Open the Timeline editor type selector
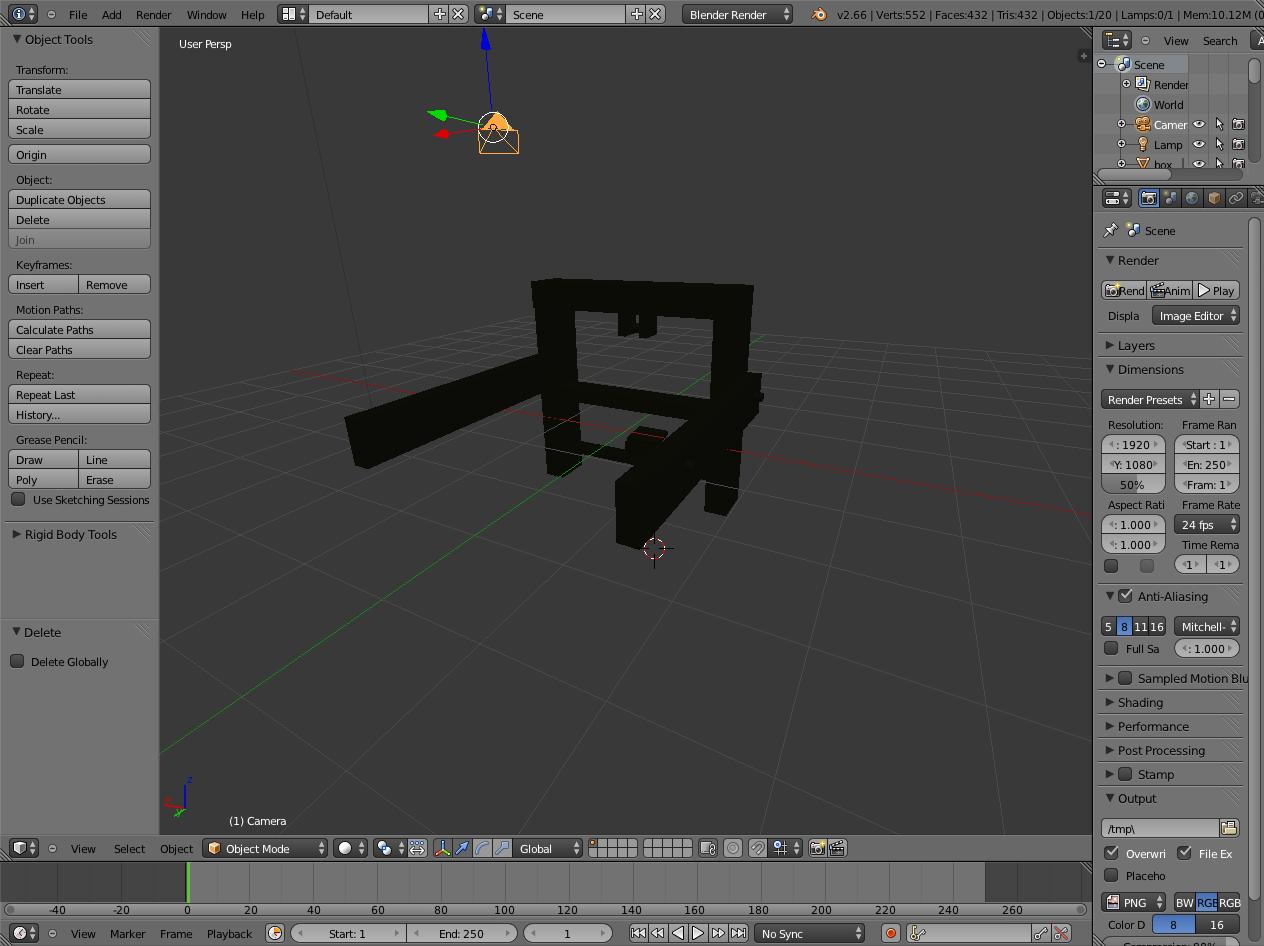Image resolution: width=1264 pixels, height=946 pixels. click(22, 933)
